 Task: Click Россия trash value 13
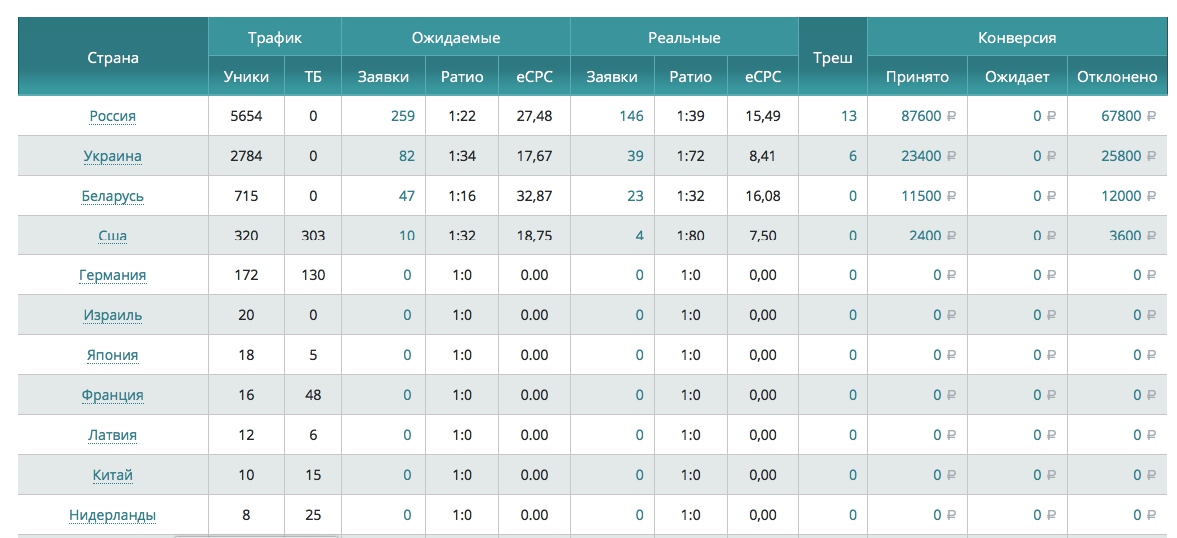[849, 116]
